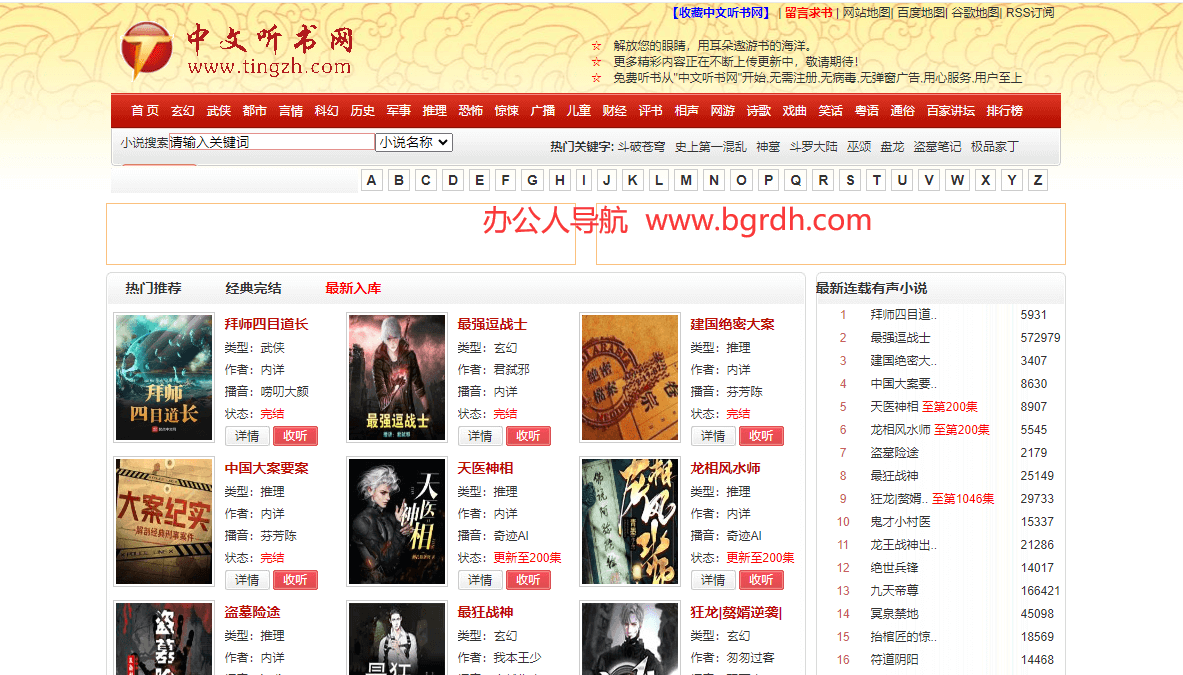The height and width of the screenshot is (675, 1183).
Task: Jump to the letter Z index
Action: coord(1038,180)
